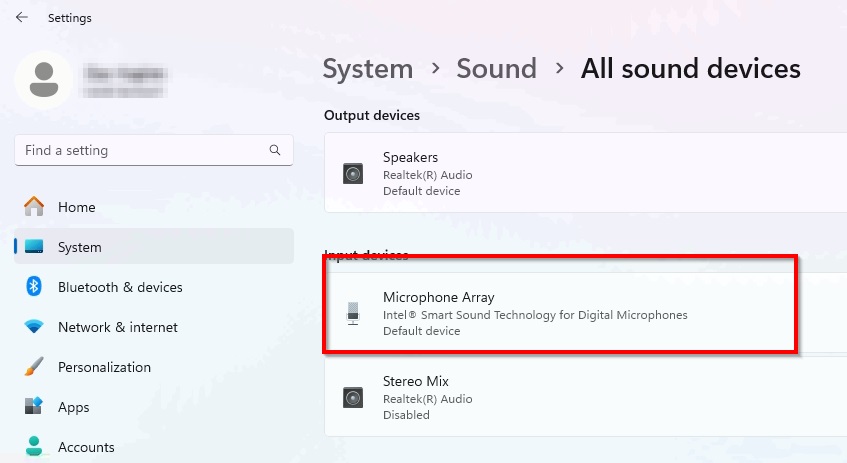Click the Accounts person icon in sidebar
The width and height of the screenshot is (847, 463).
(x=34, y=446)
